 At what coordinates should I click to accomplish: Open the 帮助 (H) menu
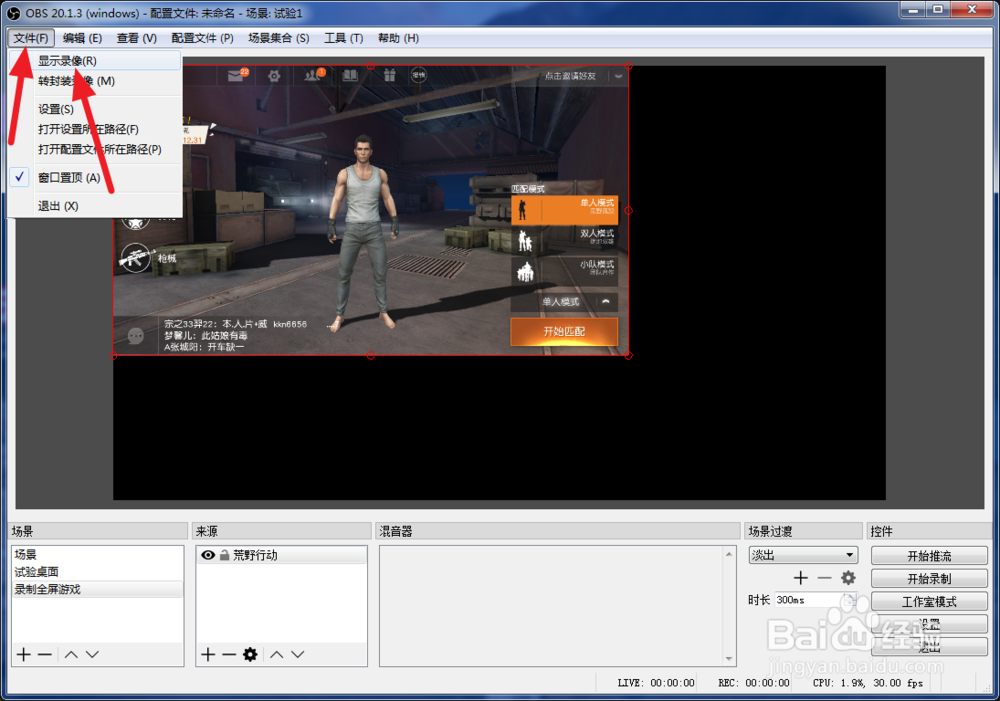398,38
